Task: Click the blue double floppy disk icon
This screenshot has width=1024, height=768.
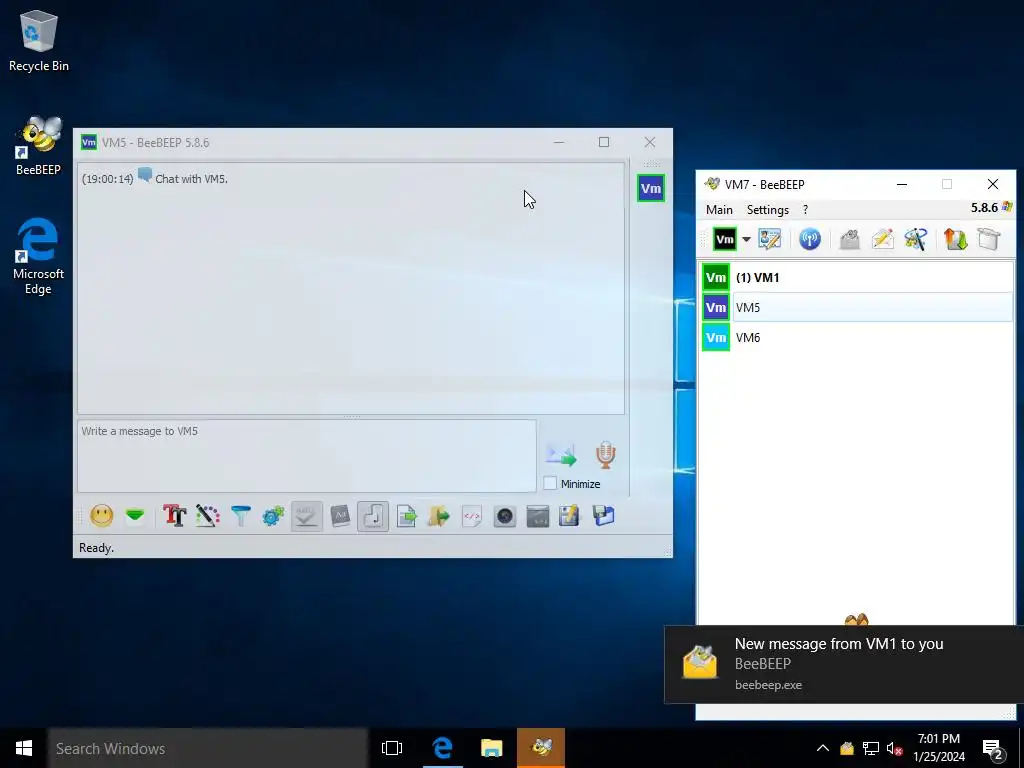Action: click(603, 516)
